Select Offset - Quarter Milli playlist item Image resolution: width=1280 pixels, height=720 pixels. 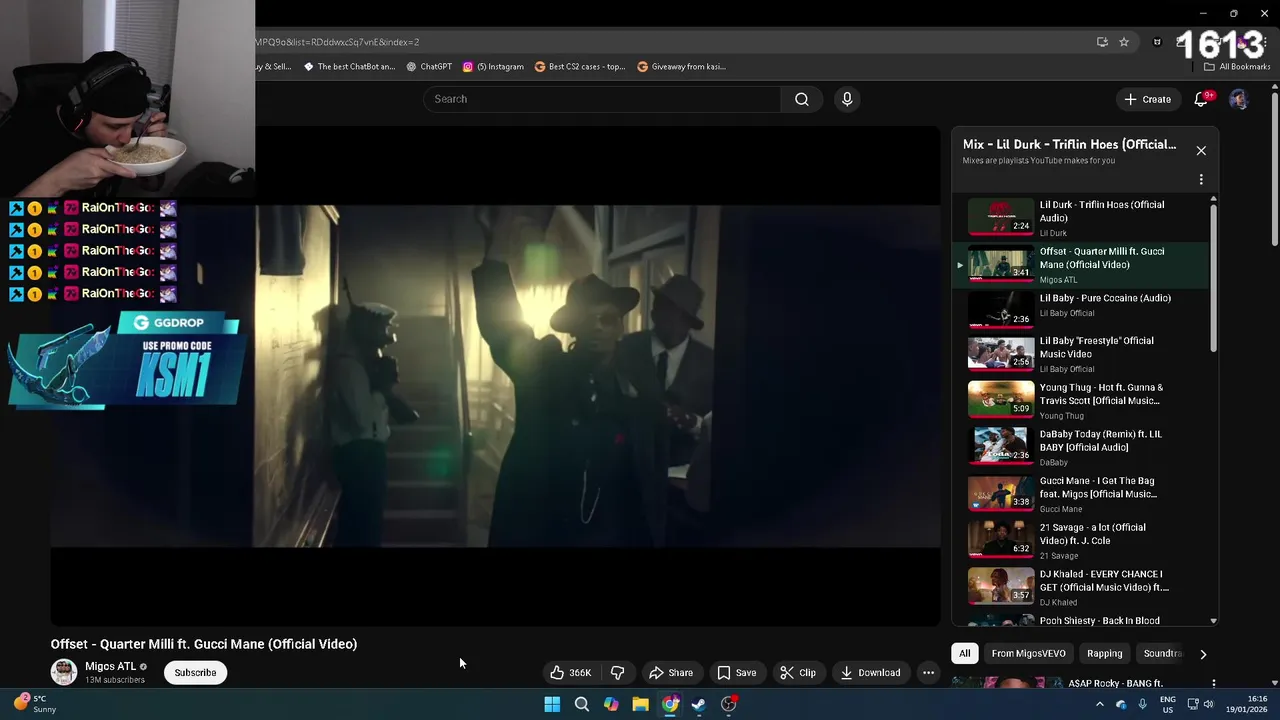point(1082,265)
